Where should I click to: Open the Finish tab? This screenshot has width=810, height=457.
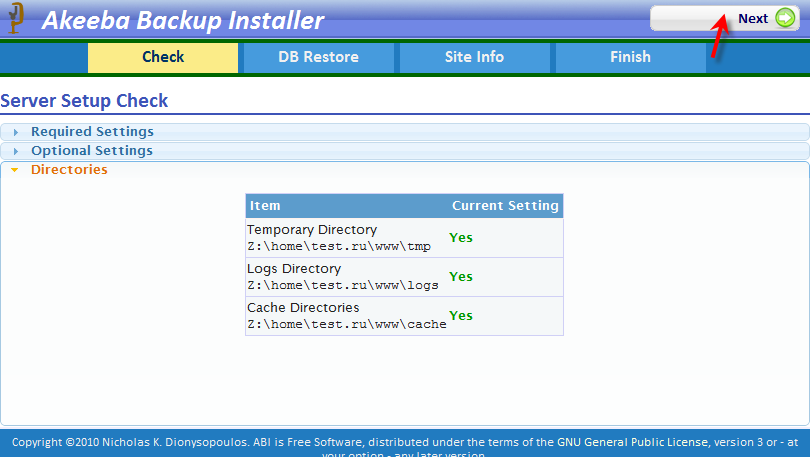tap(631, 57)
